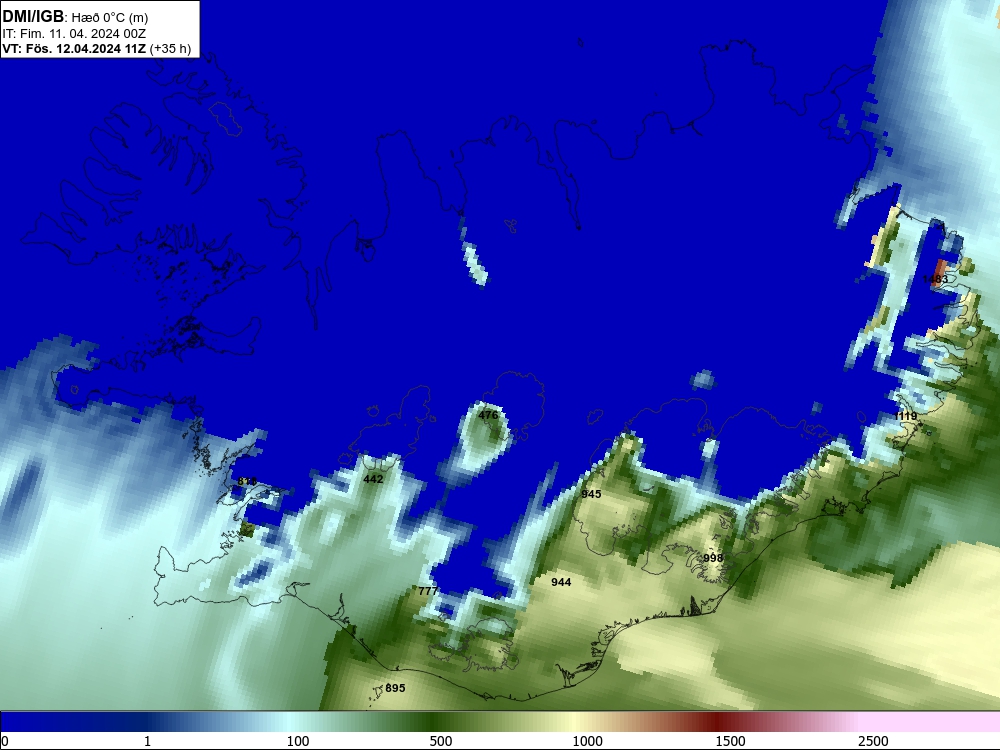Click the legend label 1
1000x750 pixels.
[x=147, y=741]
